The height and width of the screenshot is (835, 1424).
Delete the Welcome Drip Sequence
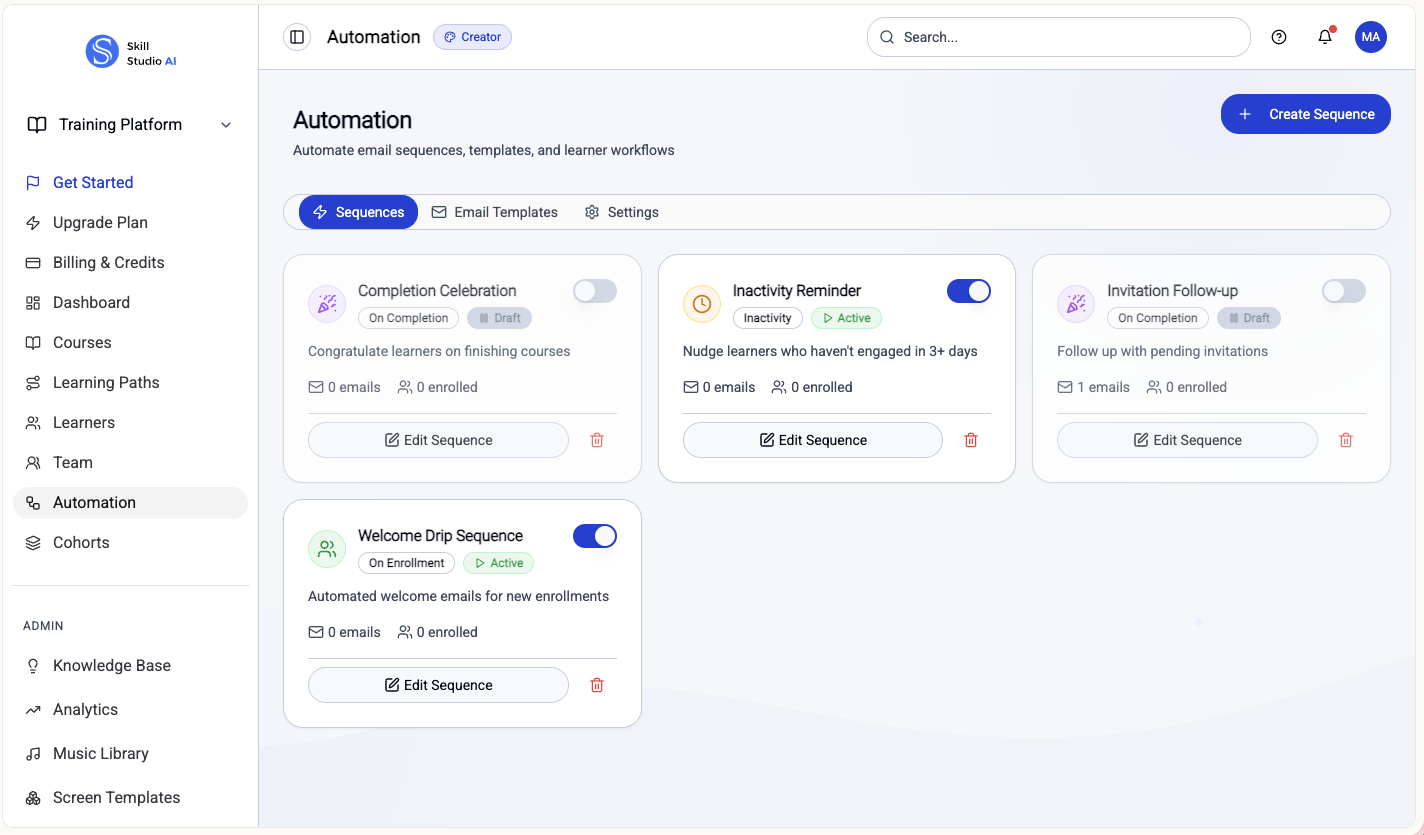pyautogui.click(x=597, y=685)
